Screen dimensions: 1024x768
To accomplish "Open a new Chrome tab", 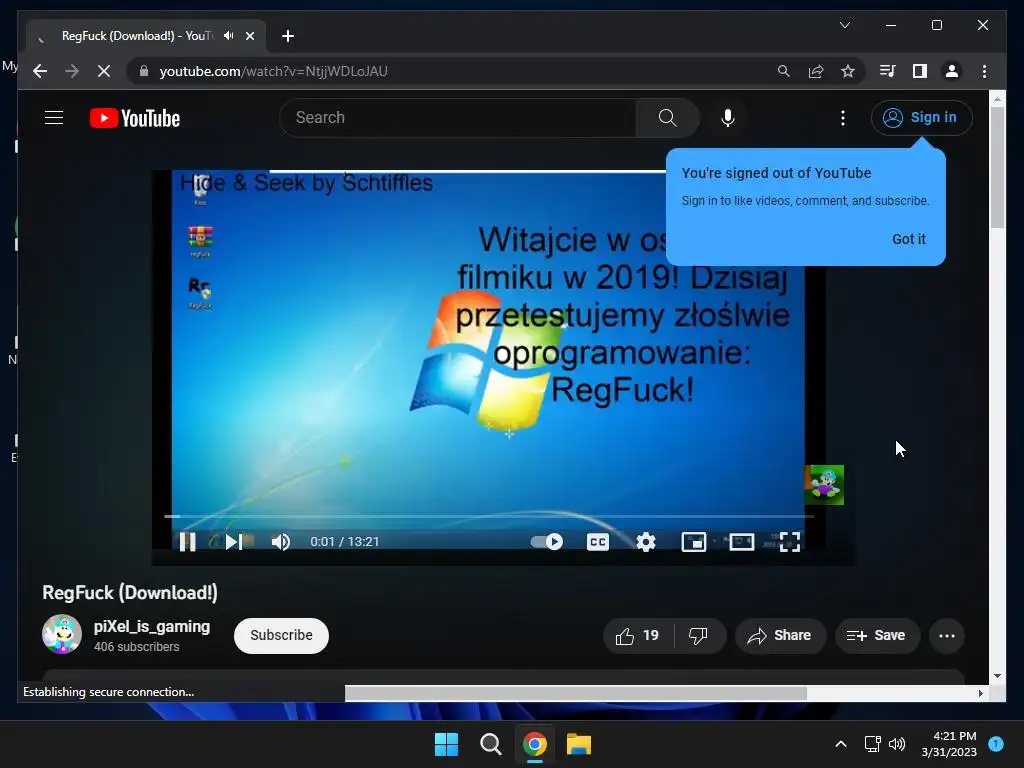I will pyautogui.click(x=287, y=36).
